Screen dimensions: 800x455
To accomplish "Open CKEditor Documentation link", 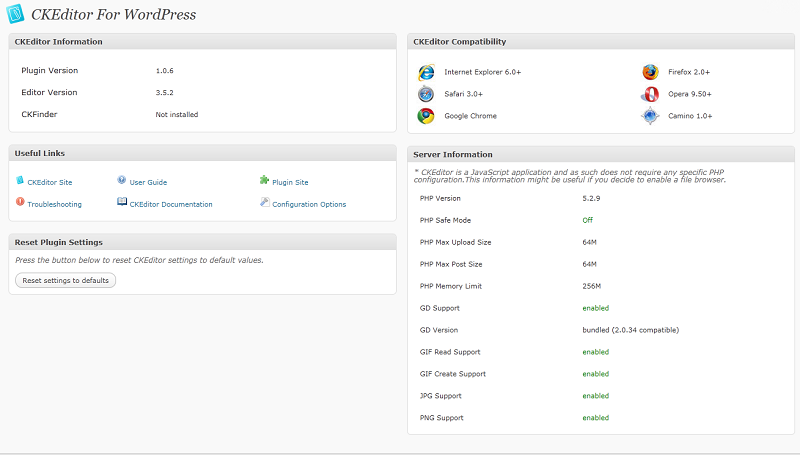I will pyautogui.click(x=171, y=204).
